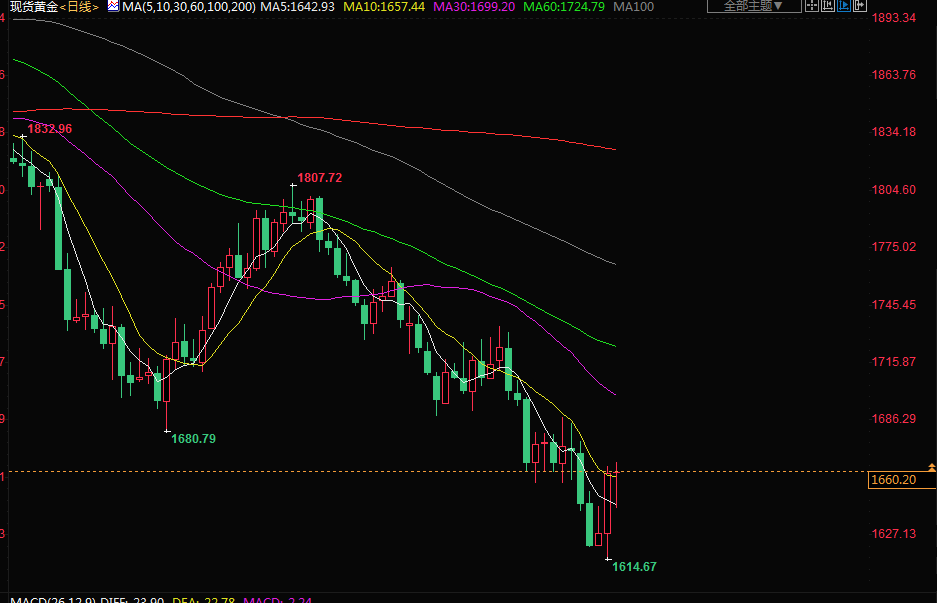Toggle the MA10:1657.44 yellow legend
937x603 pixels.
click(x=383, y=7)
